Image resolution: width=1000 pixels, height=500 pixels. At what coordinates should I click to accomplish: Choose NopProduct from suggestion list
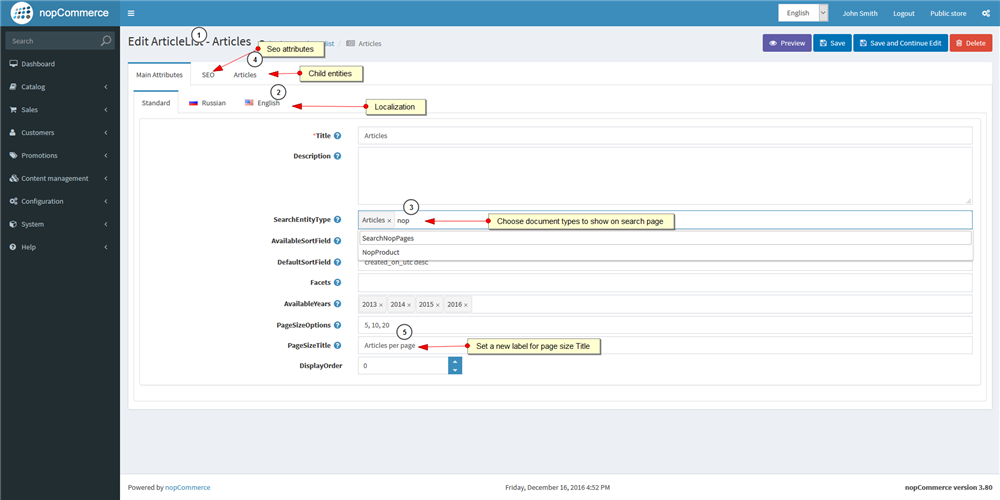(x=665, y=253)
